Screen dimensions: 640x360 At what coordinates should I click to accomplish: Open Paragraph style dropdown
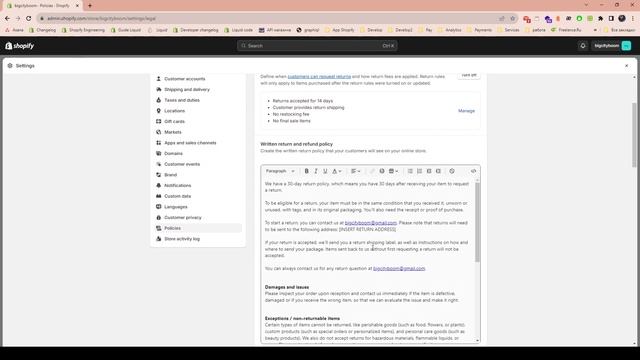[x=280, y=171]
